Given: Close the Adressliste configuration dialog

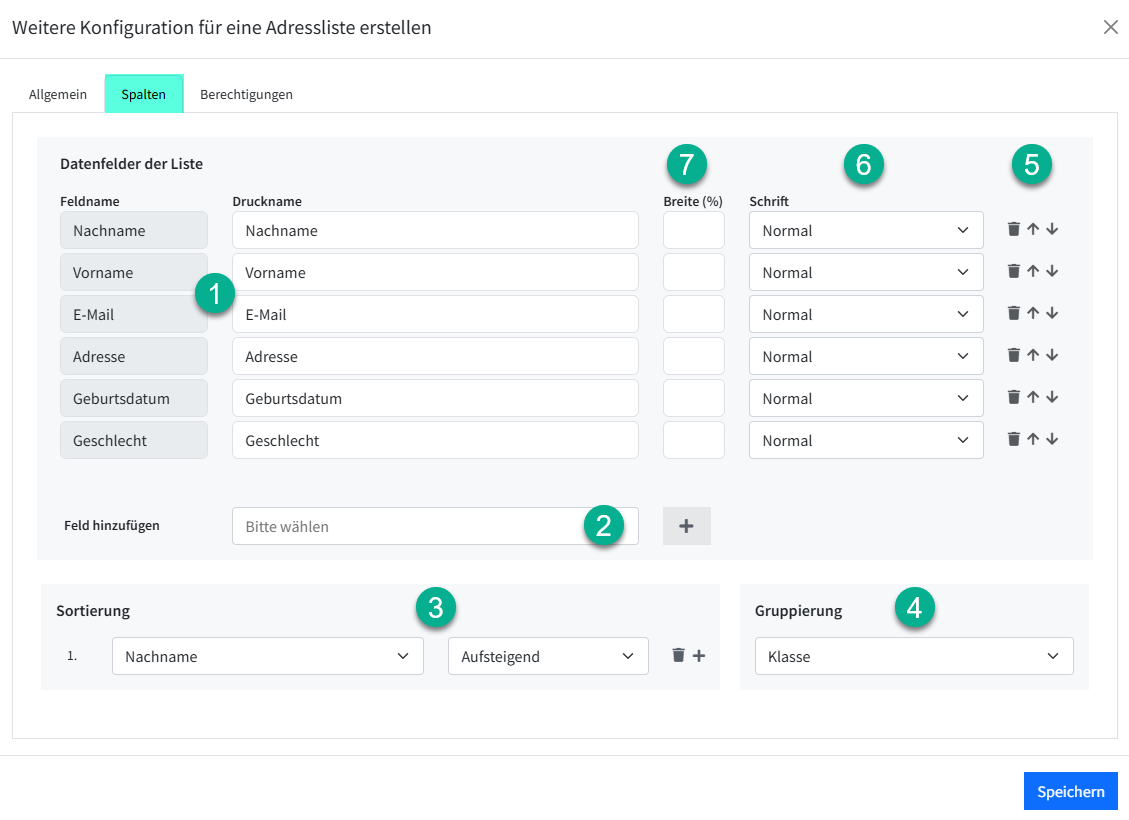Looking at the screenshot, I should coord(1110,28).
